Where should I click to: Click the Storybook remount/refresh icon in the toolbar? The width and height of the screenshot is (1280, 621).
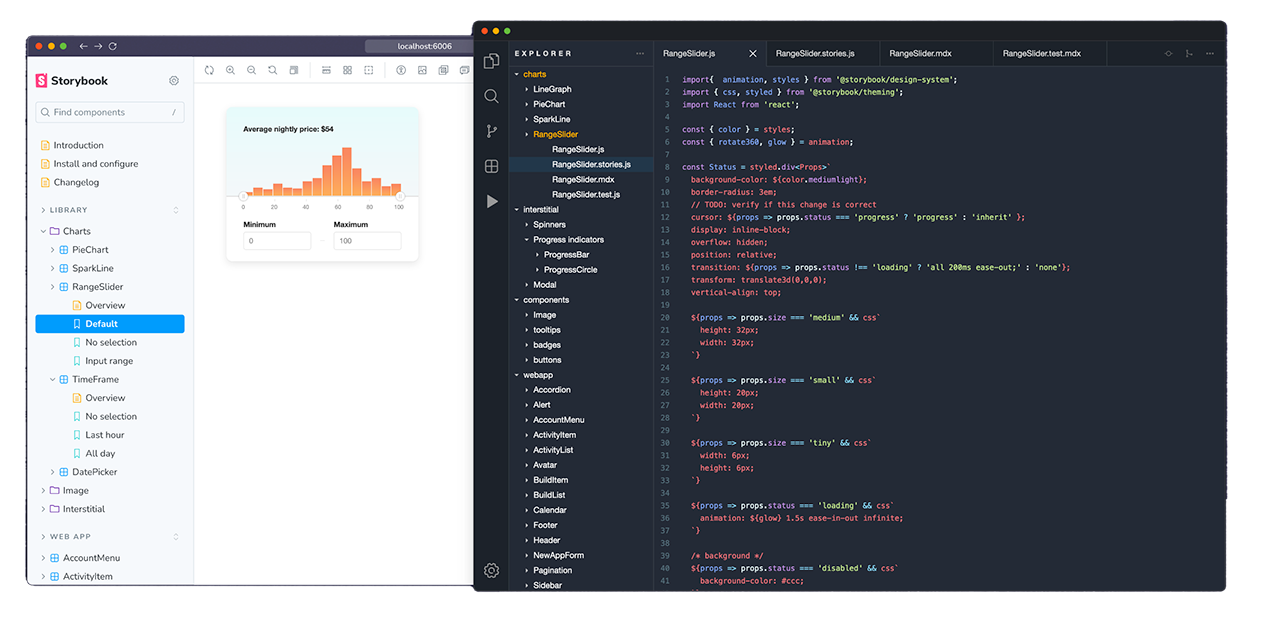tap(209, 70)
